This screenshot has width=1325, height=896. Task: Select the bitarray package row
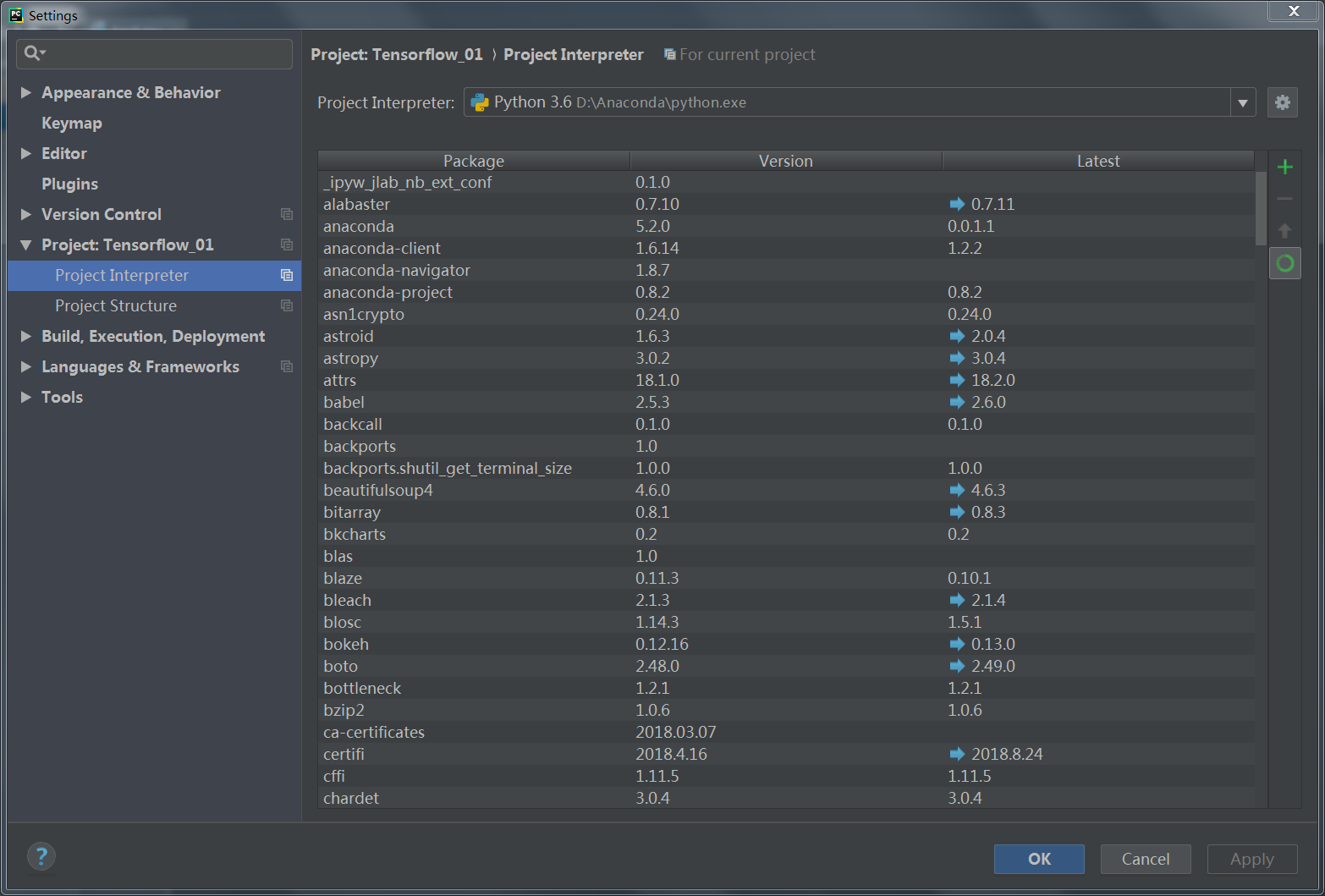click(x=786, y=512)
